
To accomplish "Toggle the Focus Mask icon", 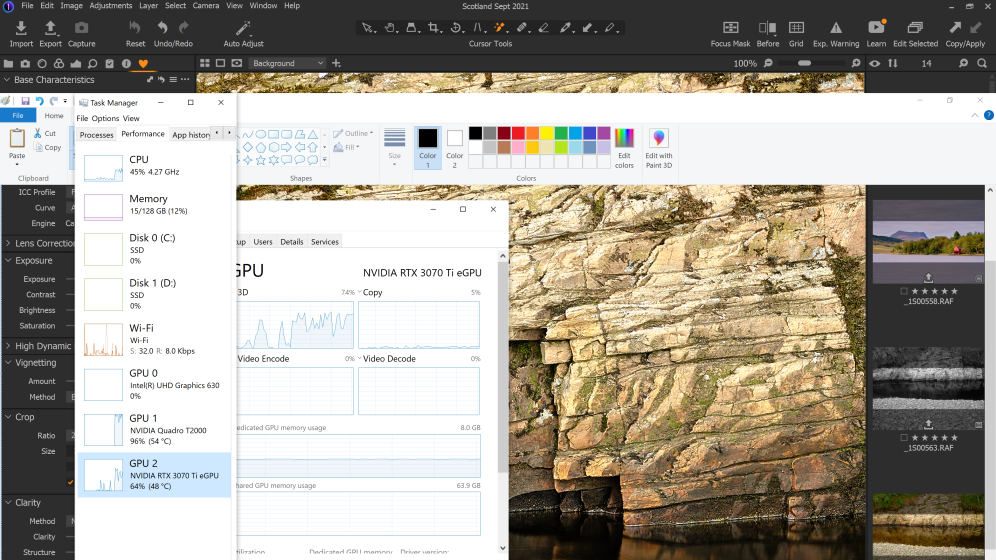I will point(730,28).
